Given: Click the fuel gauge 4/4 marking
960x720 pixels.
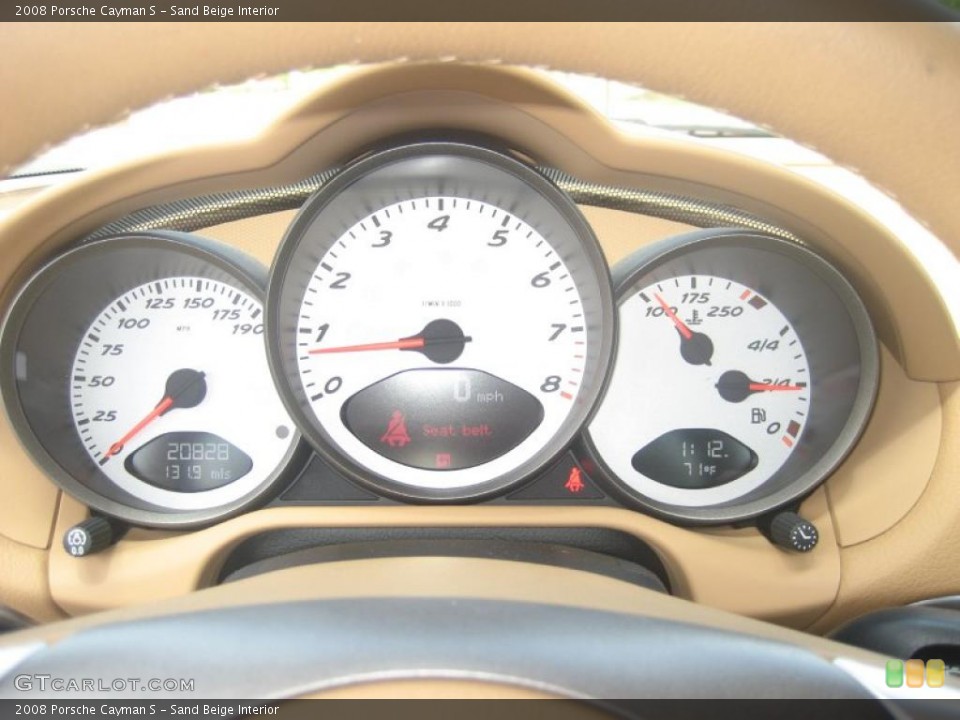Looking at the screenshot, I should pos(763,345).
